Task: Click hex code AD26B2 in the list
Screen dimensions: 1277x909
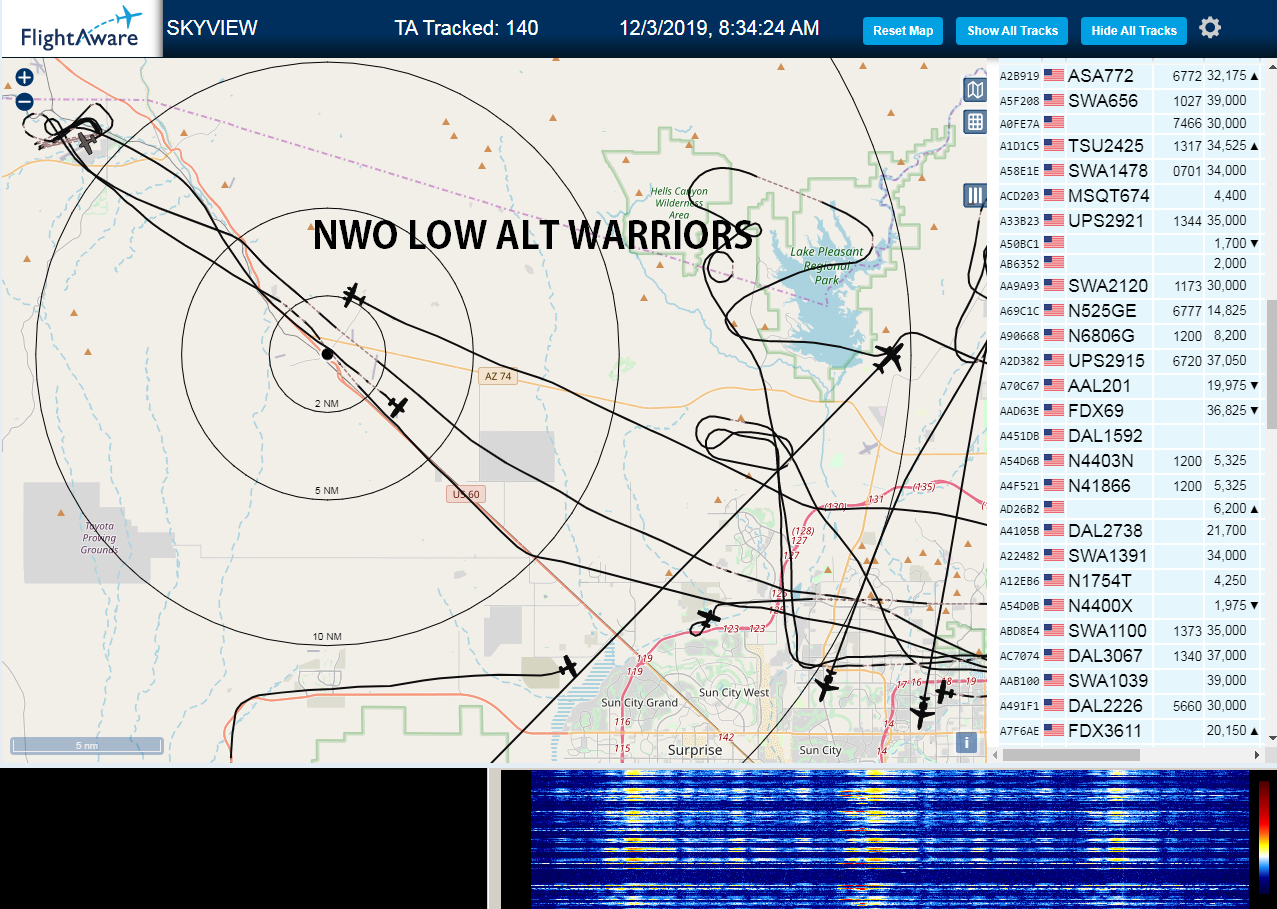Action: [x=1020, y=509]
